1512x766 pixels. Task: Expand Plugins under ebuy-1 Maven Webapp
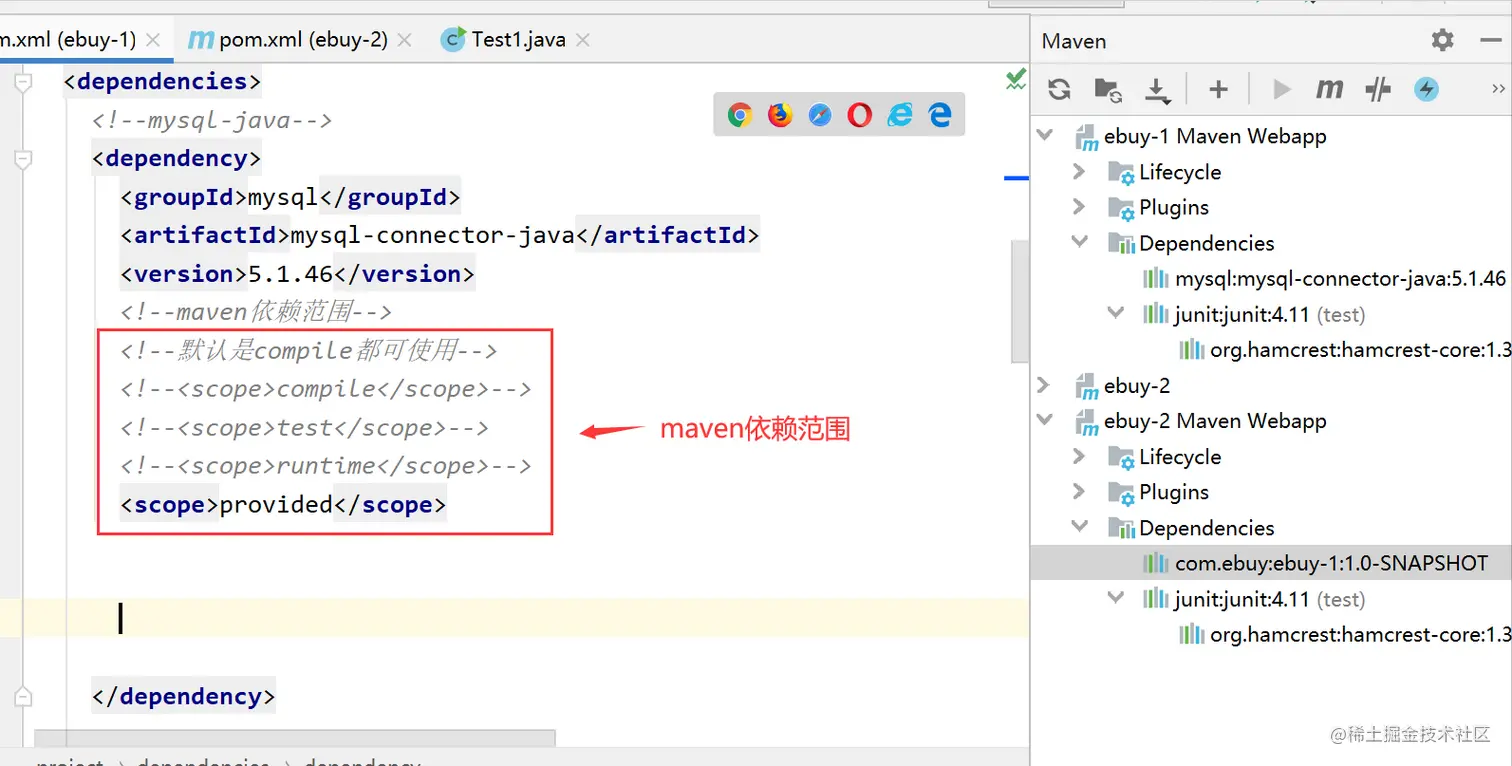point(1079,207)
